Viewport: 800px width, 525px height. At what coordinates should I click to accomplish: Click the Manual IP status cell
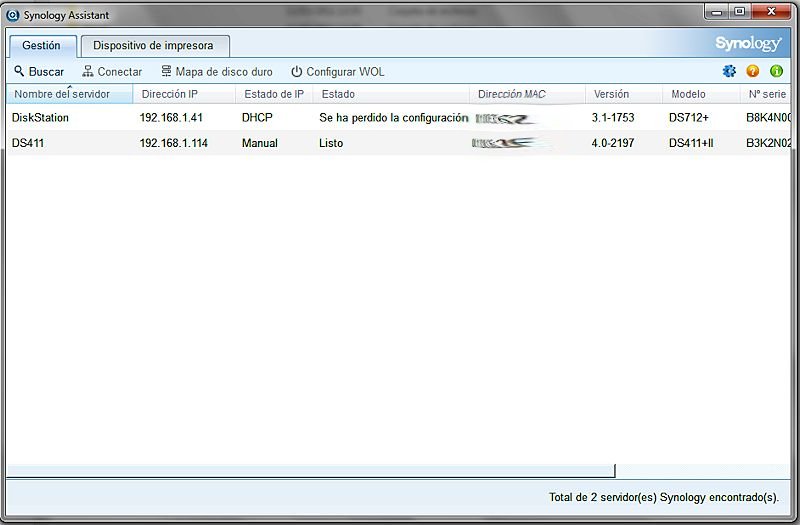point(260,143)
